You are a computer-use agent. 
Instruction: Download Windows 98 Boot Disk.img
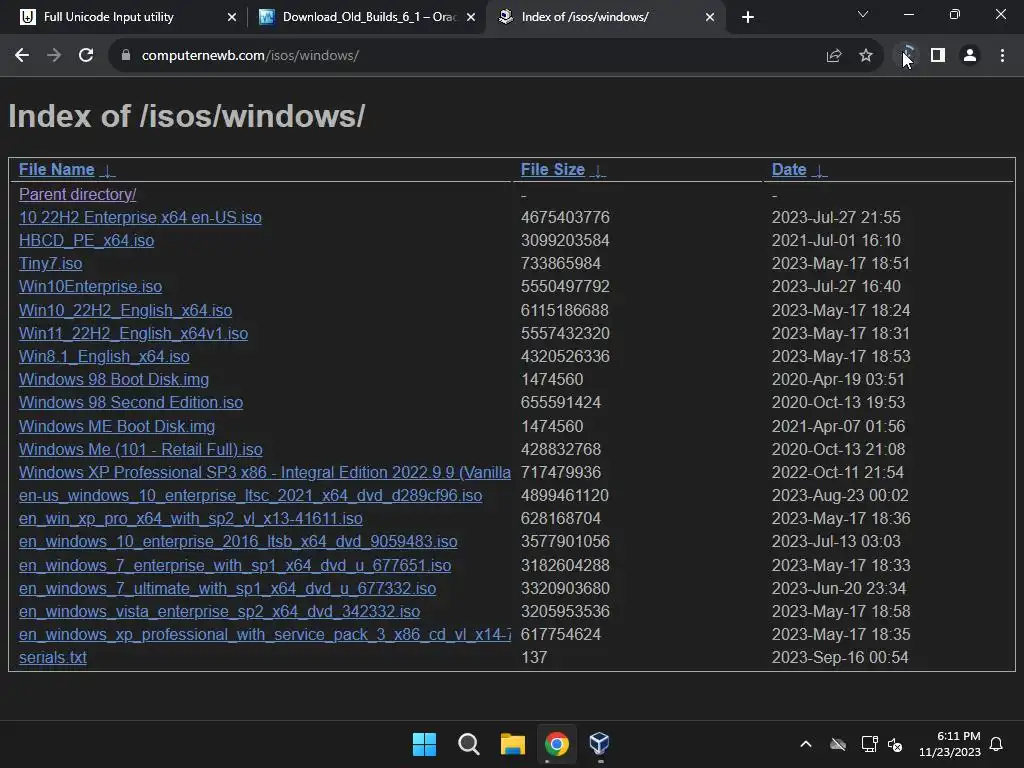[x=114, y=379]
